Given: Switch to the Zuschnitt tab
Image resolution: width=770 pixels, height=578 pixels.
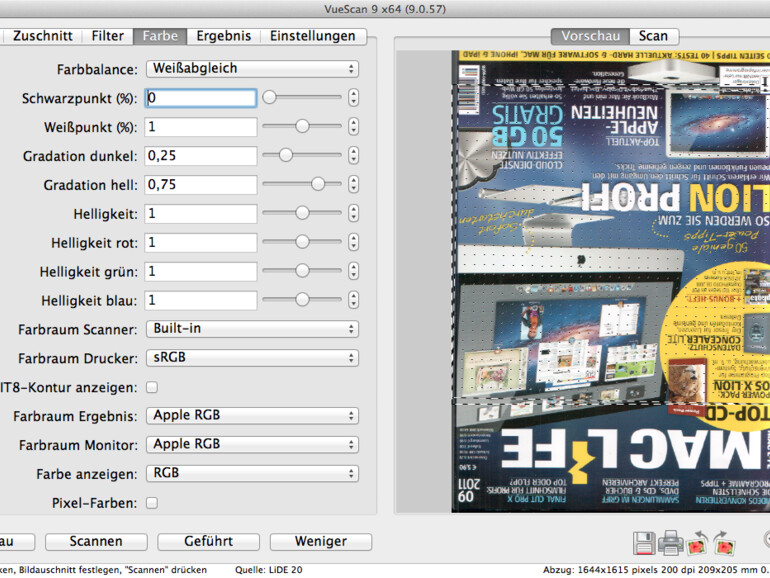Looking at the screenshot, I should (x=43, y=36).
